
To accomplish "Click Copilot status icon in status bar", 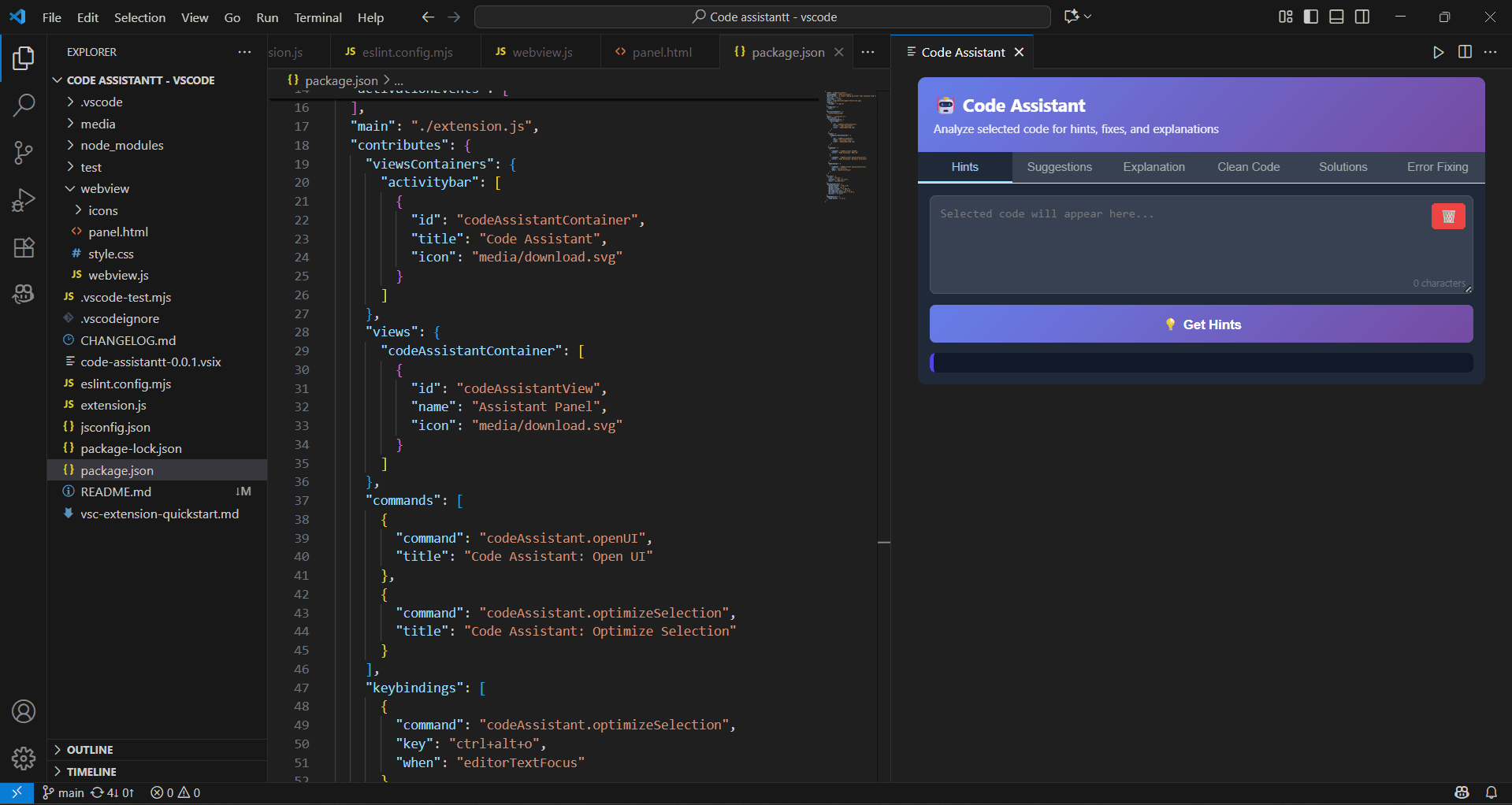I will 1462,792.
